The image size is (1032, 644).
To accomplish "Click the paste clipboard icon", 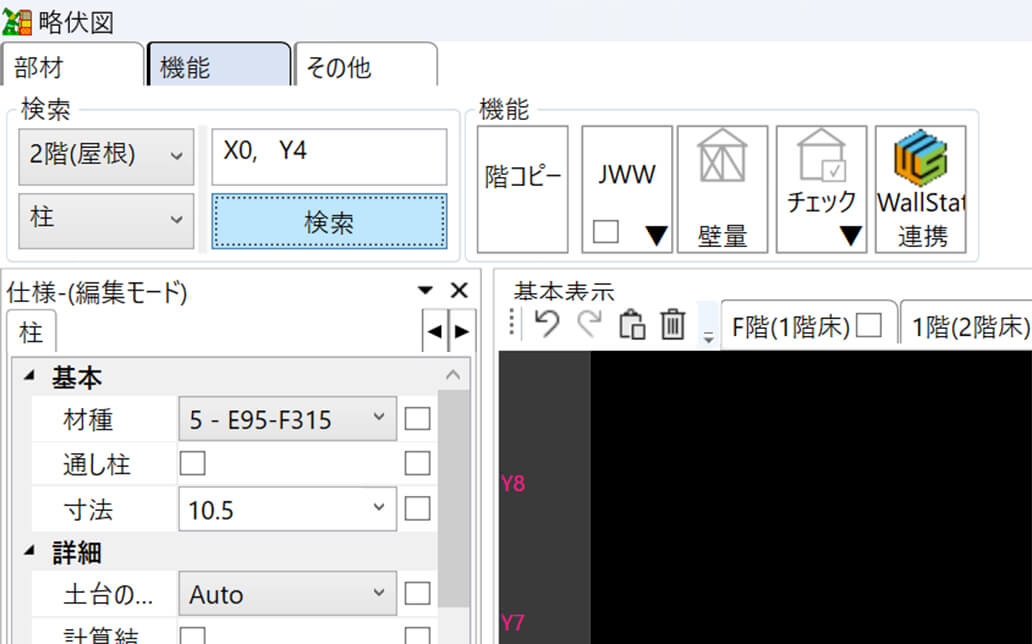I will pos(632,325).
